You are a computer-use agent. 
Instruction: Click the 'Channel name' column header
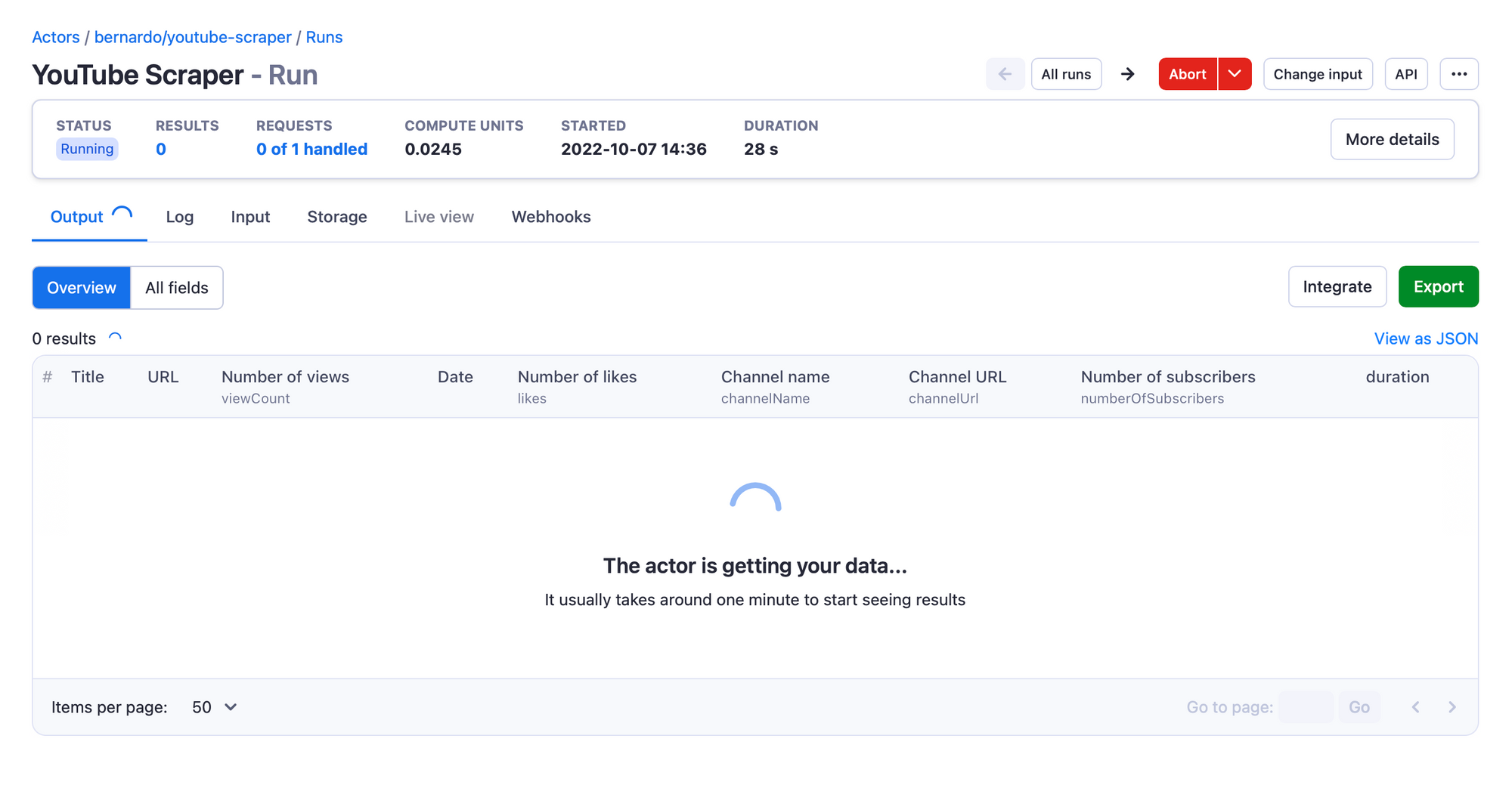coord(775,377)
